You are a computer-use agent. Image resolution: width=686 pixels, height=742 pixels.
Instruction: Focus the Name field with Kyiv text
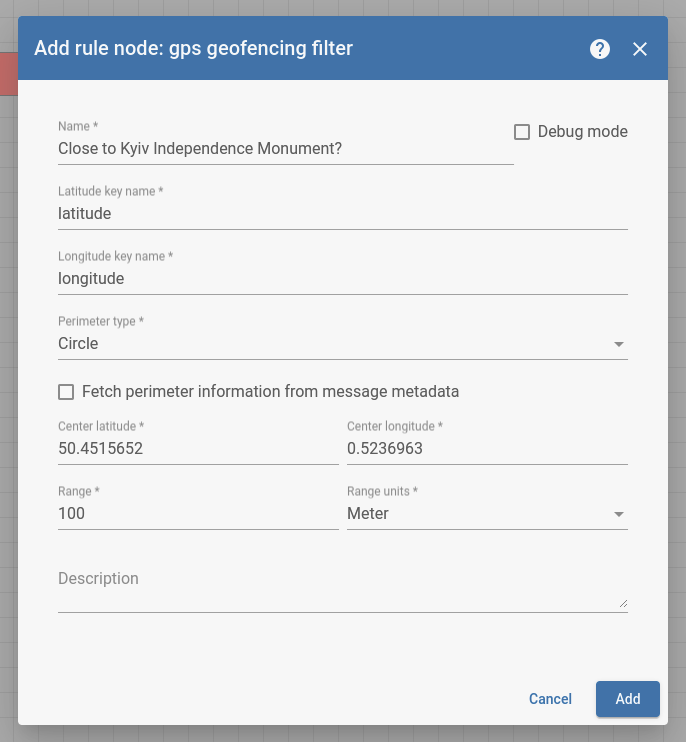(x=286, y=149)
